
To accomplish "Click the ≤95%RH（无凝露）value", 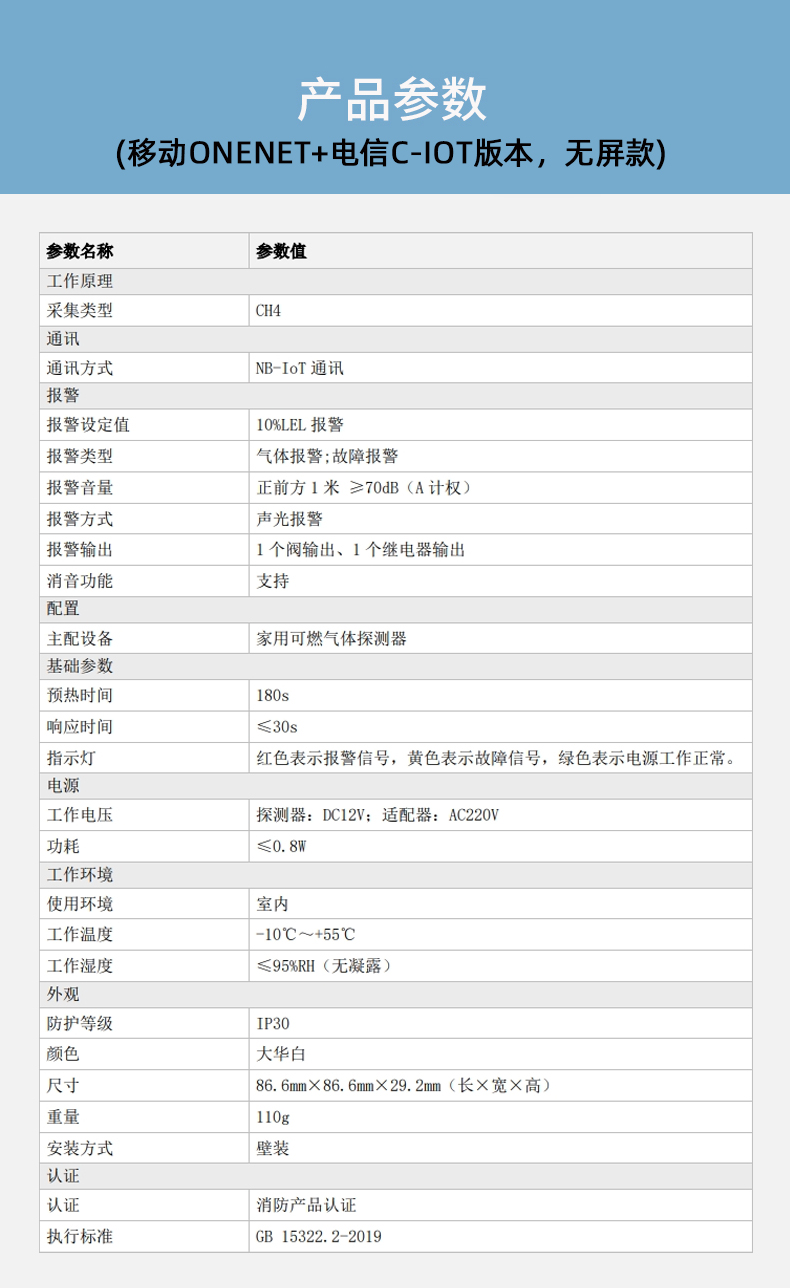I will (324, 965).
